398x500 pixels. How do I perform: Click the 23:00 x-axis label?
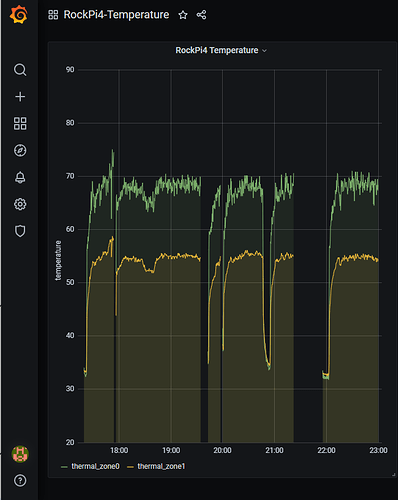point(378,450)
